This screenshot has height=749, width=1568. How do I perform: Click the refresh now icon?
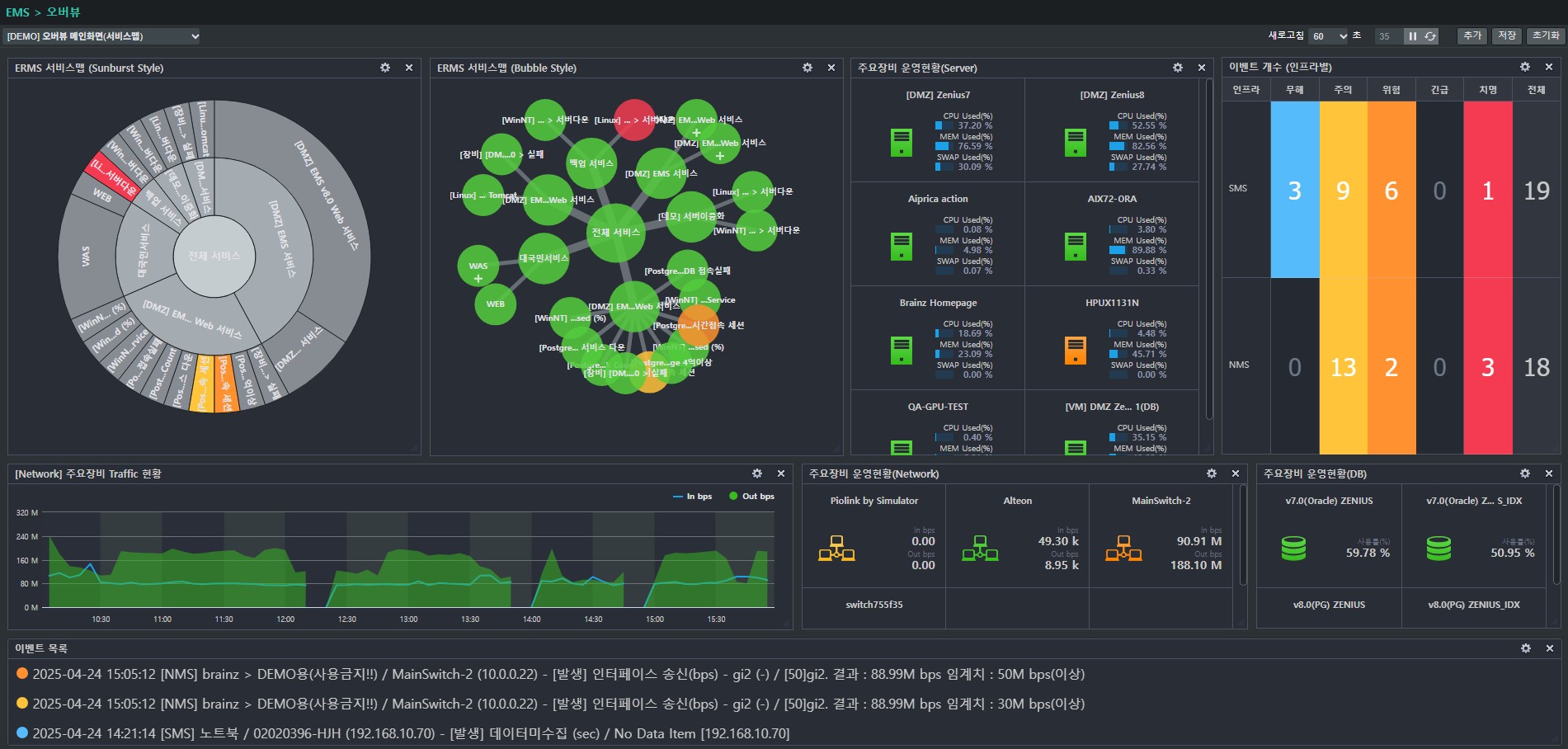1430,36
